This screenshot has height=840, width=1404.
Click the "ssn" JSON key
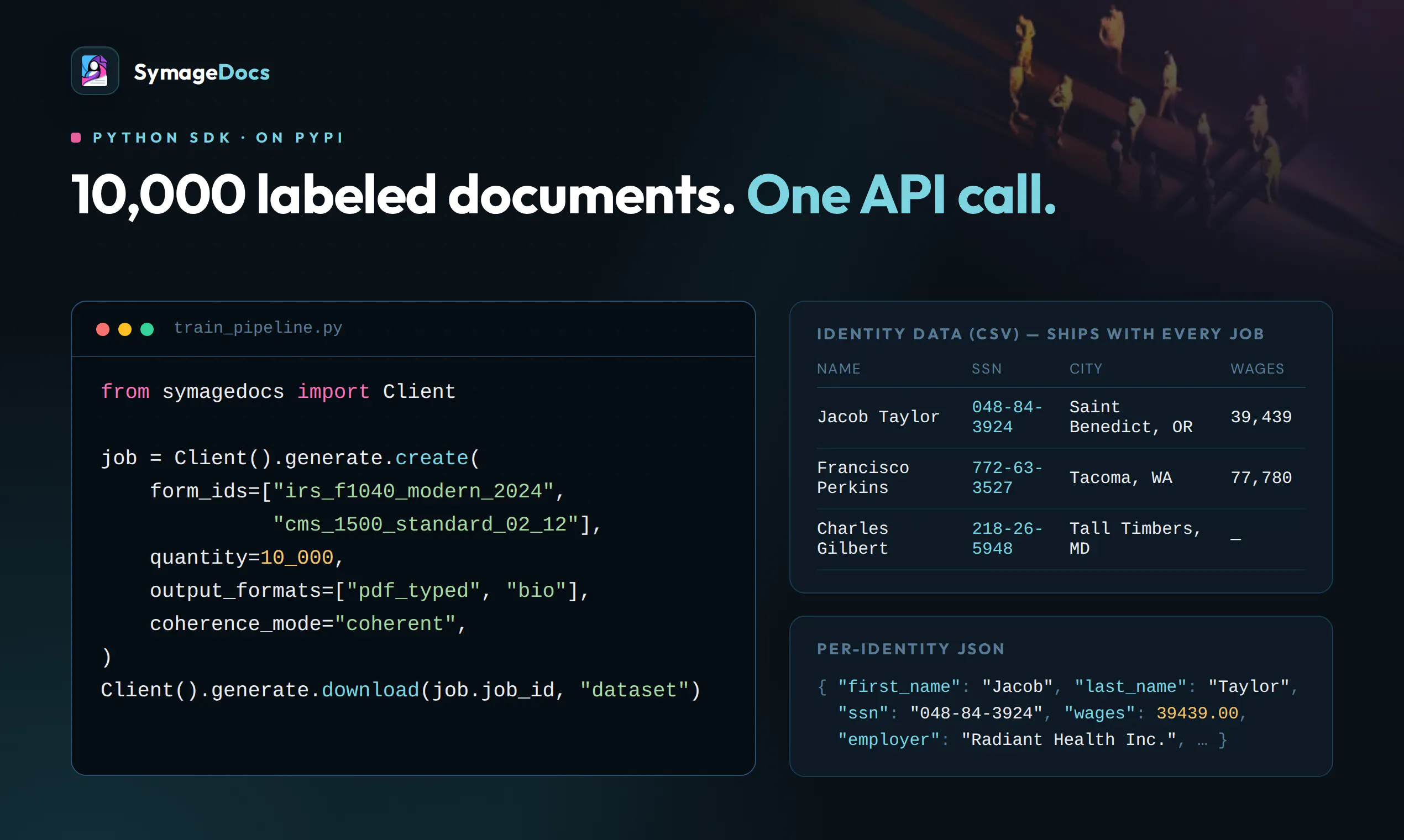point(863,713)
